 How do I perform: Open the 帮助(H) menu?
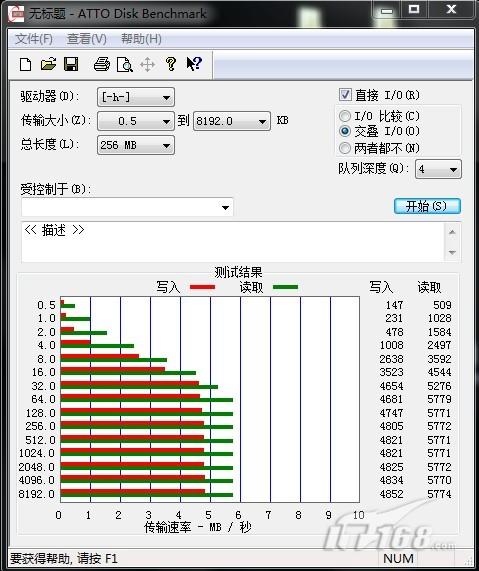141,39
